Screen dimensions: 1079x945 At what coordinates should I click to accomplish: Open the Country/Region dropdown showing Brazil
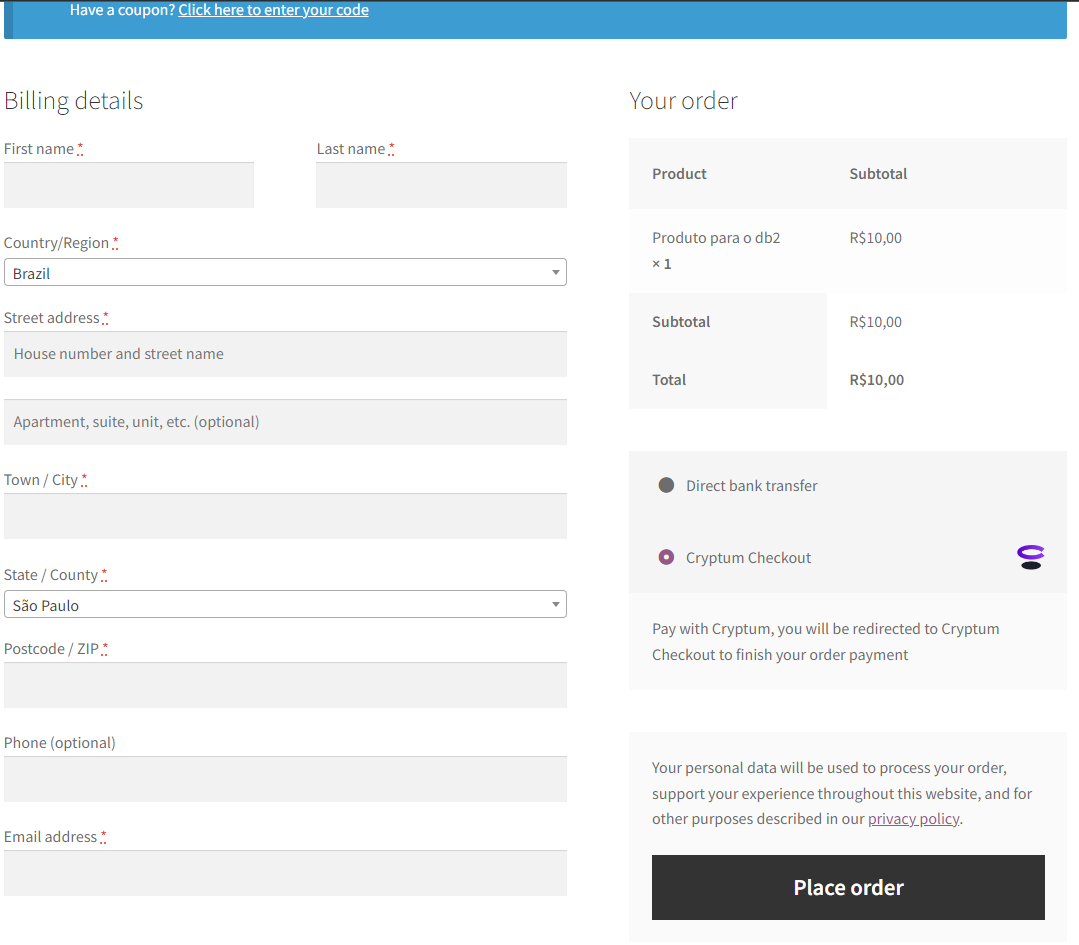pos(285,273)
